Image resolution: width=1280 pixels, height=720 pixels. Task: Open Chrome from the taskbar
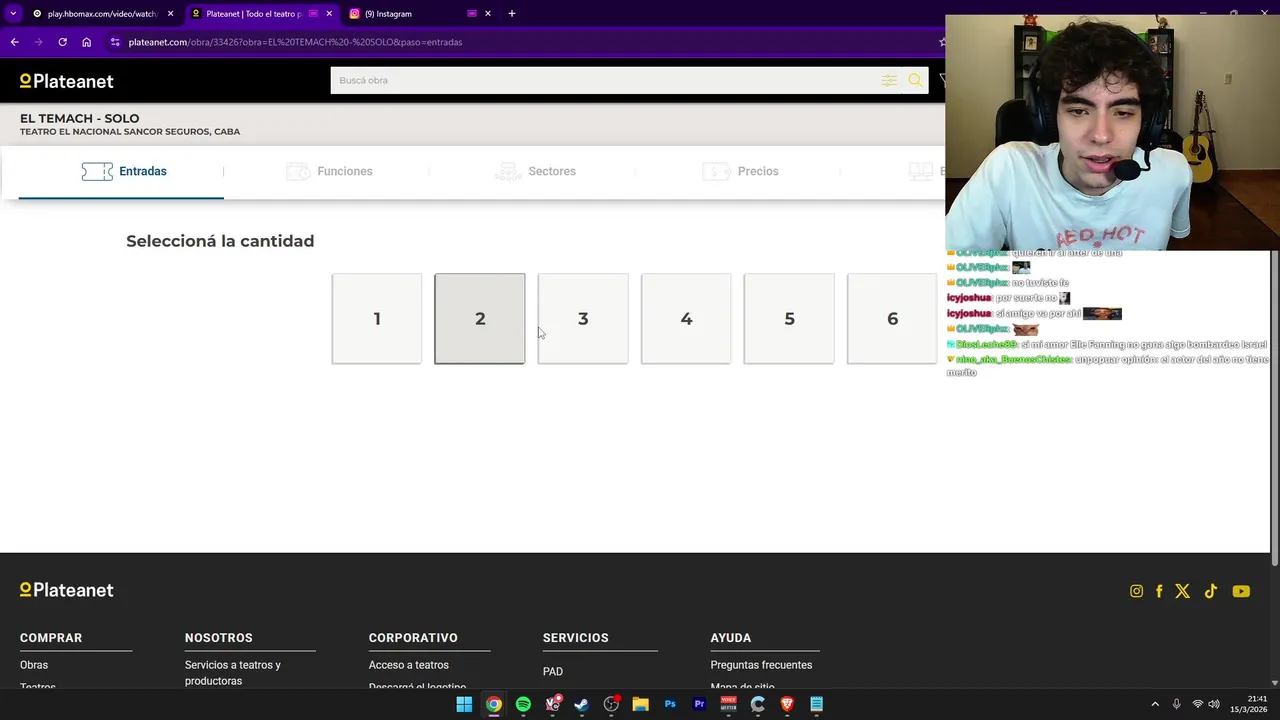494,704
